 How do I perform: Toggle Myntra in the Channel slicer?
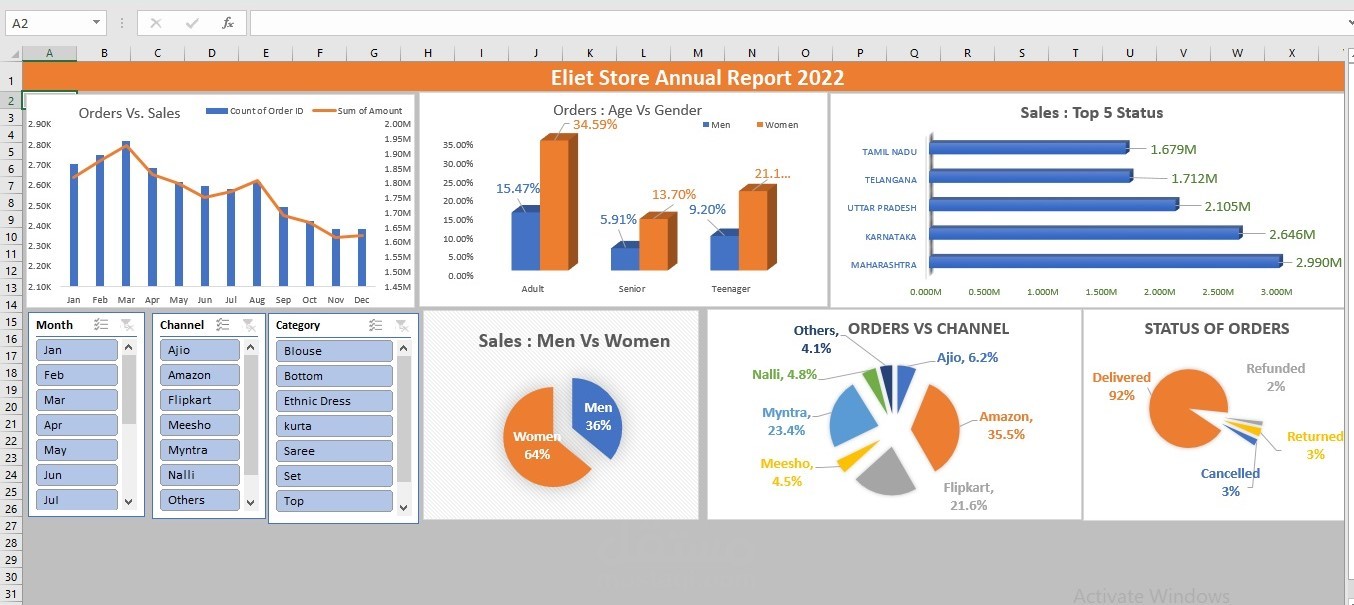[x=199, y=450]
